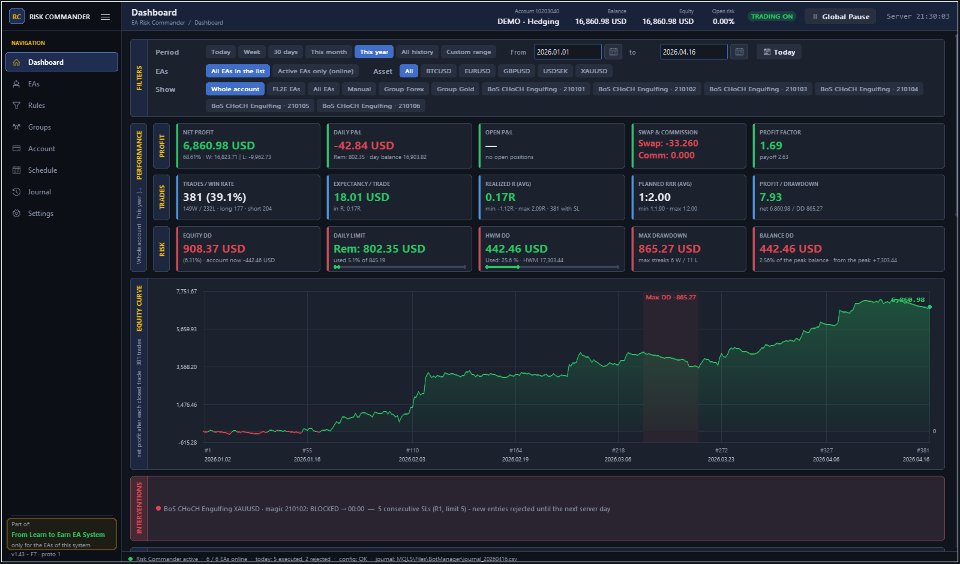Click the Max Drawdown 865.27 USD card
This screenshot has width=960, height=564.
pos(689,249)
